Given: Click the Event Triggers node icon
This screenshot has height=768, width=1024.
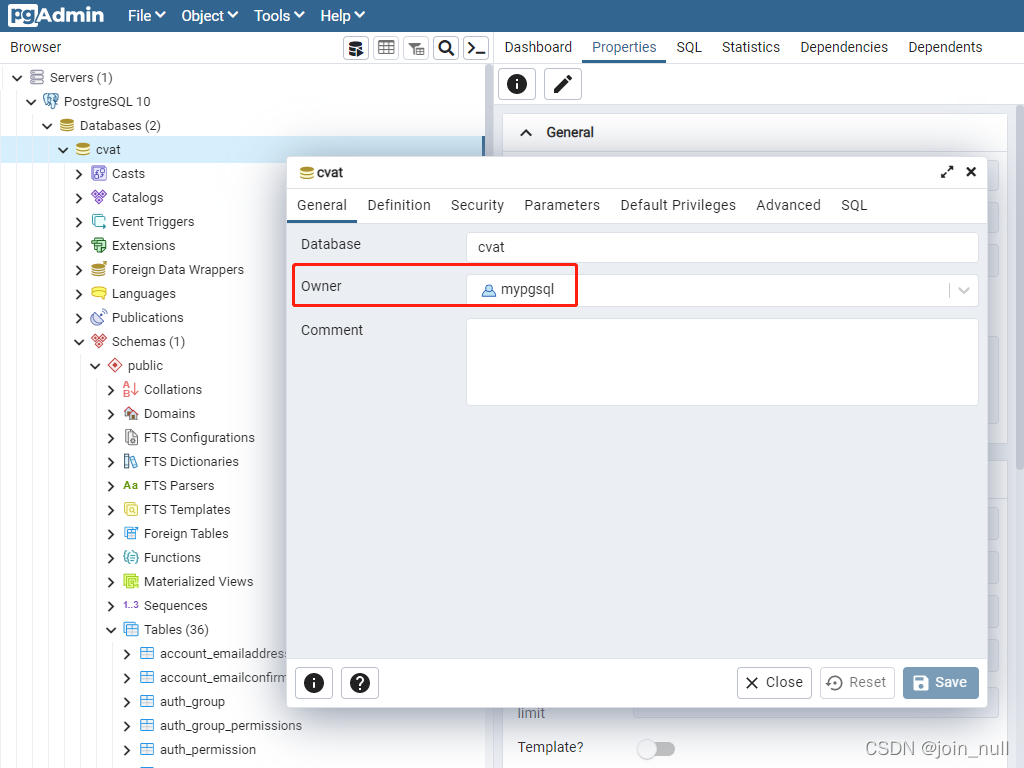Looking at the screenshot, I should [x=99, y=221].
